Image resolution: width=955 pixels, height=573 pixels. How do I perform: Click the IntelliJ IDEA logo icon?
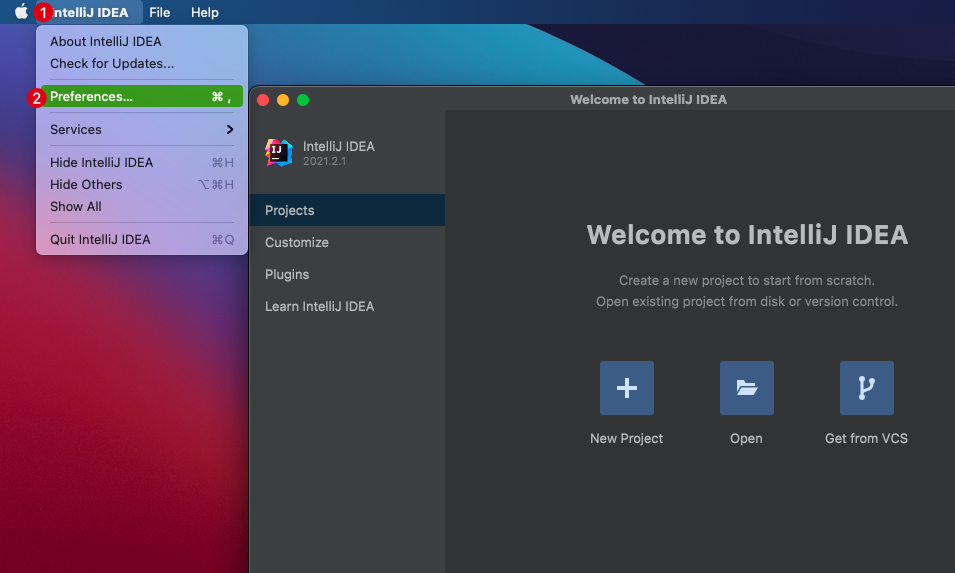[278, 152]
